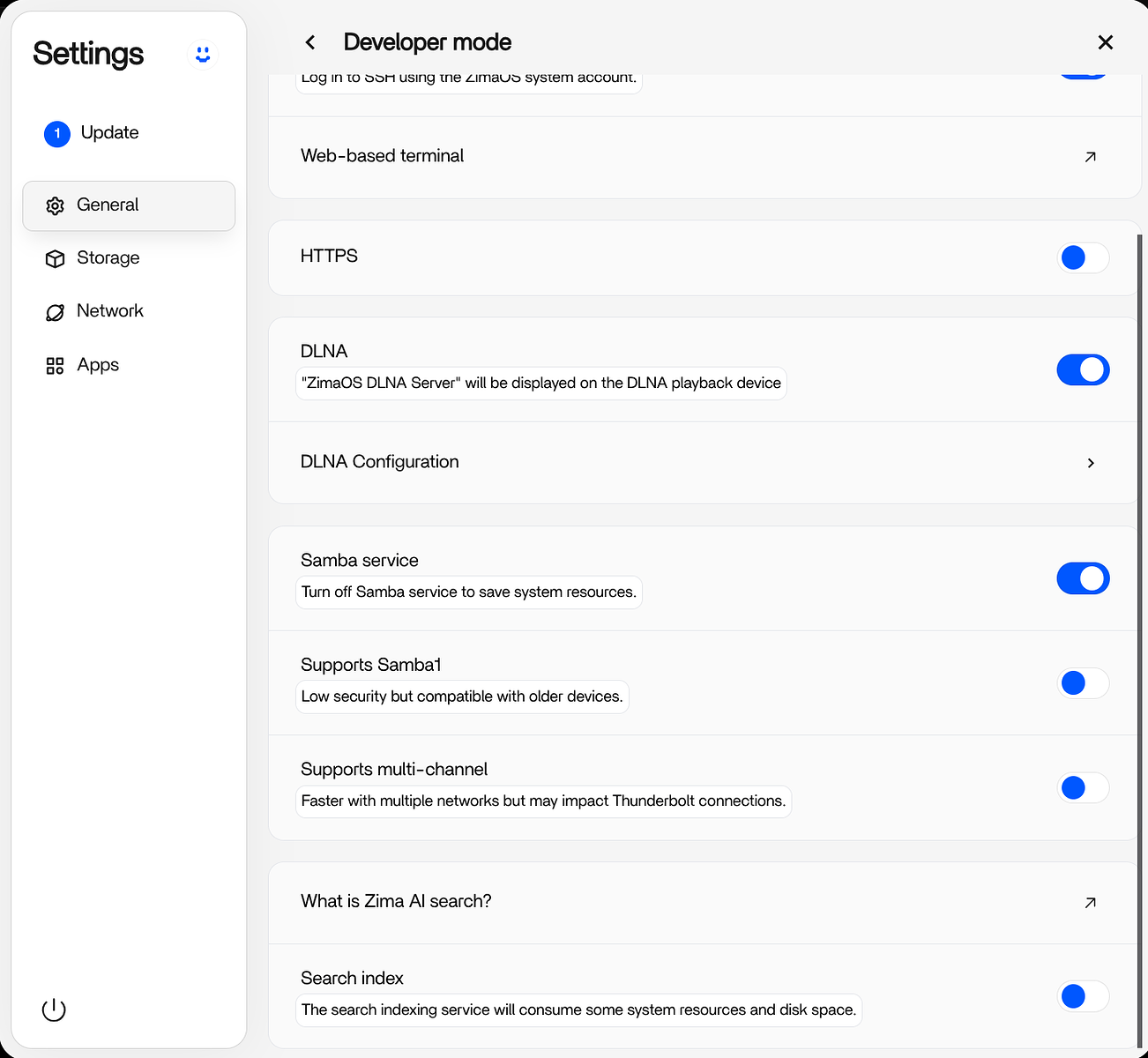Viewport: 1148px width, 1058px height.
Task: Click the smiley face profile icon
Action: tap(203, 55)
